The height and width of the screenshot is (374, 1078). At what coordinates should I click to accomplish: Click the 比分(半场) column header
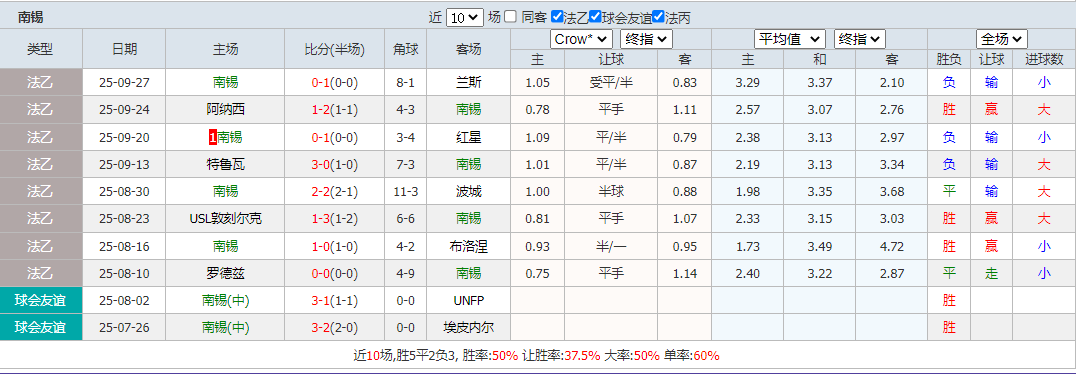[335, 49]
